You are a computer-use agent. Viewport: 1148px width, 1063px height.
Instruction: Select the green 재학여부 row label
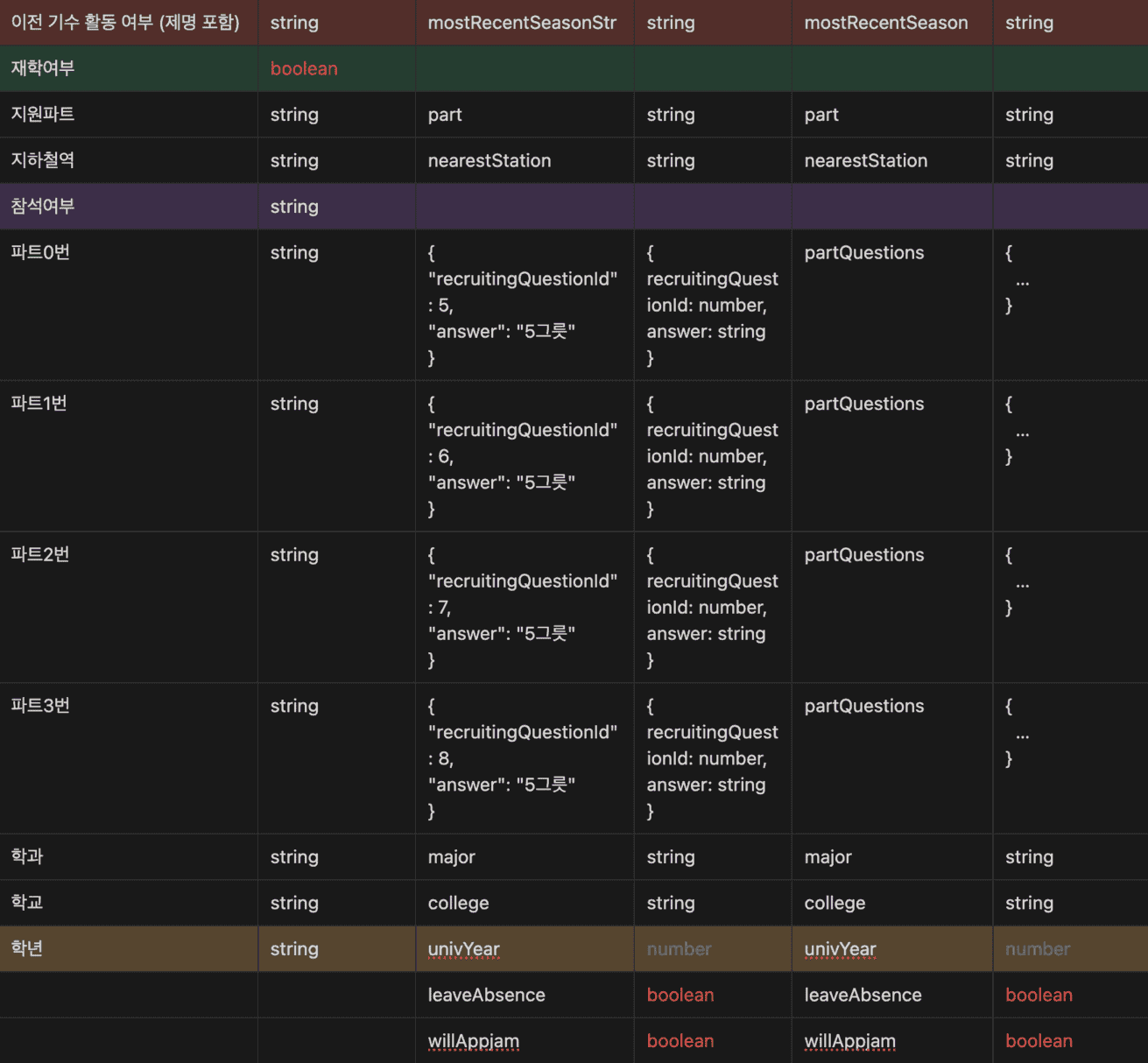point(43,68)
